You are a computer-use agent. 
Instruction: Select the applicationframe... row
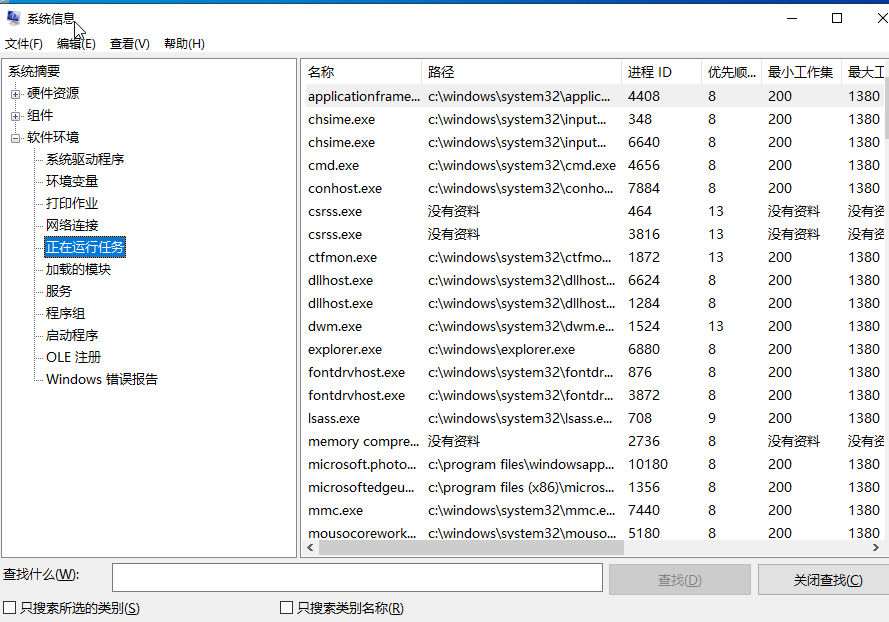pyautogui.click(x=595, y=96)
